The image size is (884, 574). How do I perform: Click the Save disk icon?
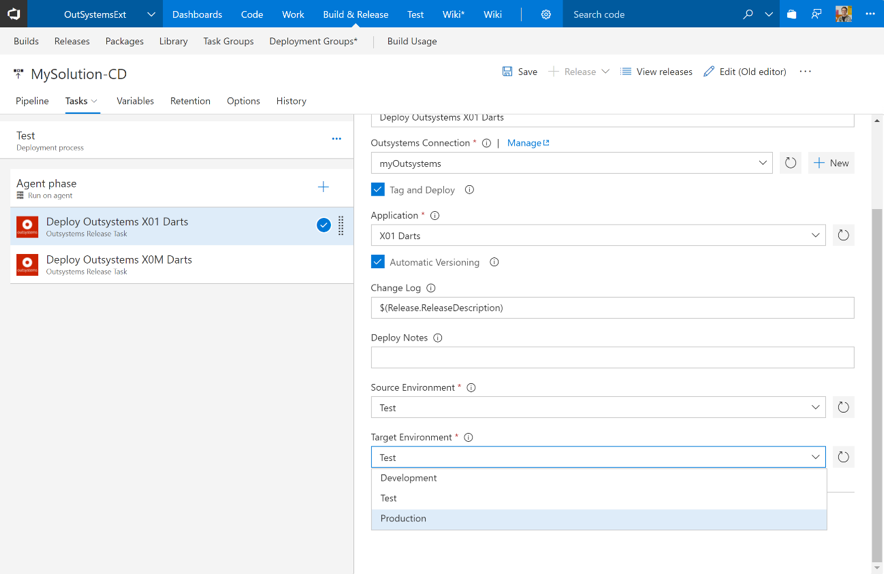[x=507, y=71]
